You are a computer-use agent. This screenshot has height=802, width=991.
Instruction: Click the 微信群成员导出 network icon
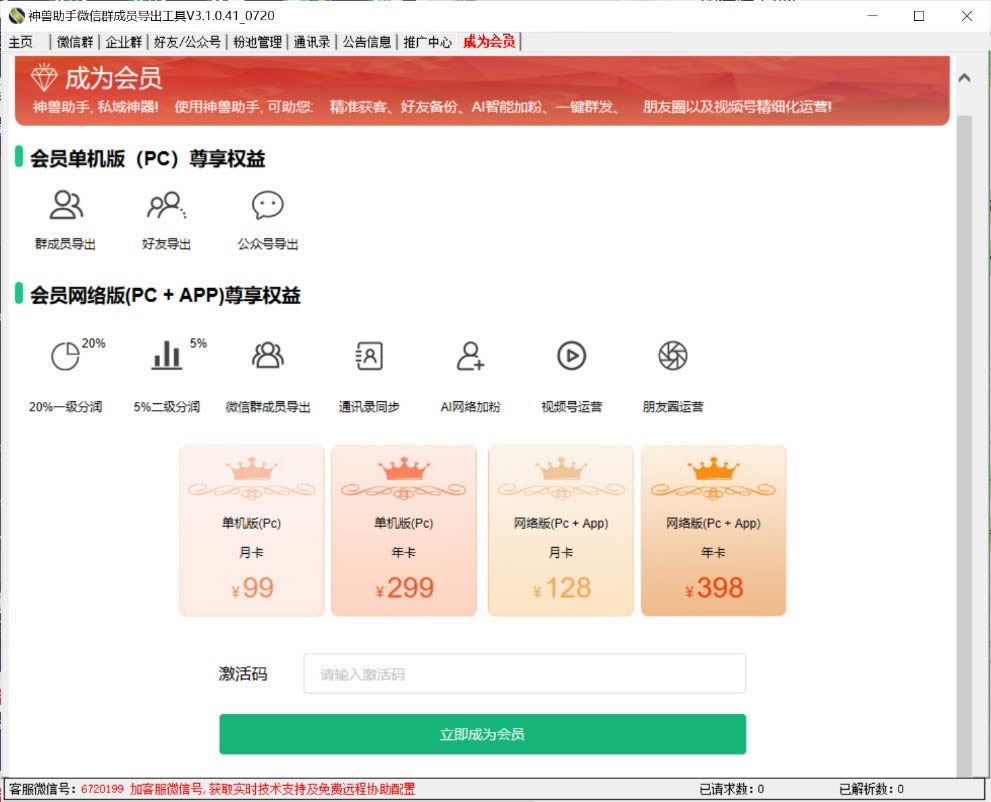click(267, 355)
